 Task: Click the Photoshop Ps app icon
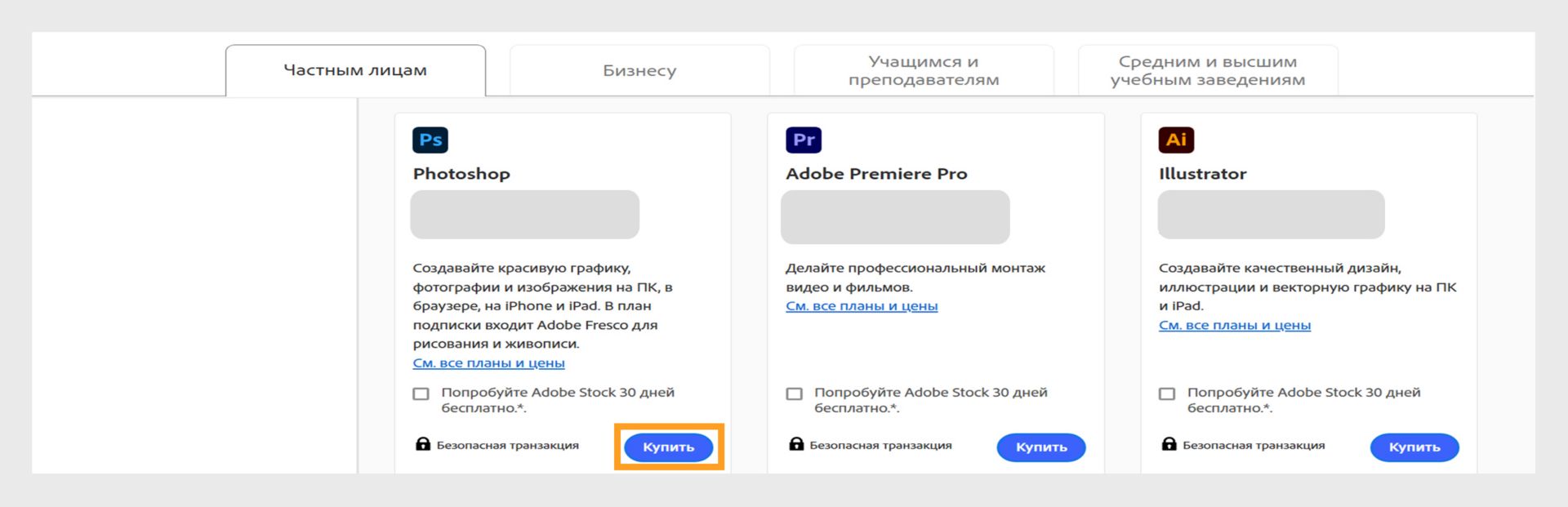point(430,140)
